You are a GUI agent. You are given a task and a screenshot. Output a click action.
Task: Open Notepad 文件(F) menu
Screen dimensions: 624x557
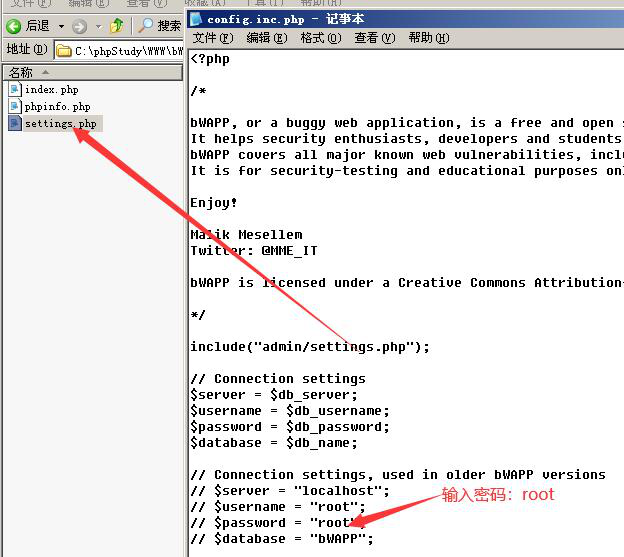213,38
